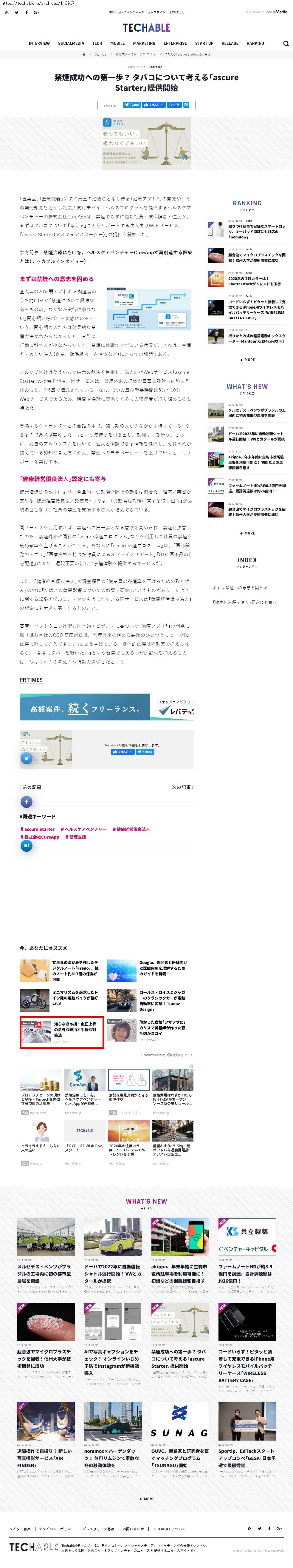Click the freelance banner advertisement under PR TIMES
293x1568 pixels.
point(106,707)
